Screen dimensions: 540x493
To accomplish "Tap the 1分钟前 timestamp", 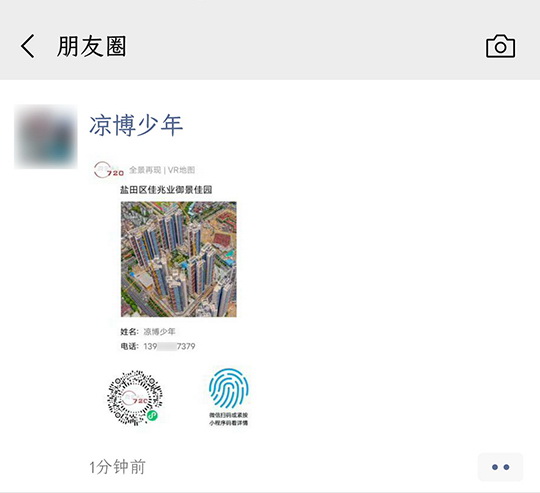I will click(117, 467).
